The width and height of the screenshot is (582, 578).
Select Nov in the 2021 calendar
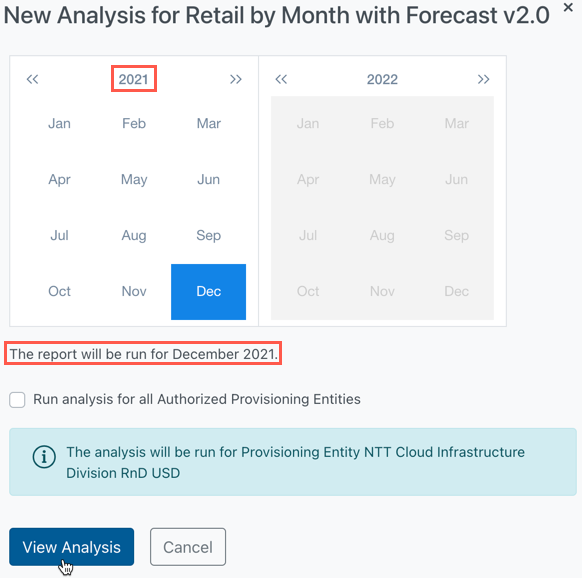pos(134,291)
